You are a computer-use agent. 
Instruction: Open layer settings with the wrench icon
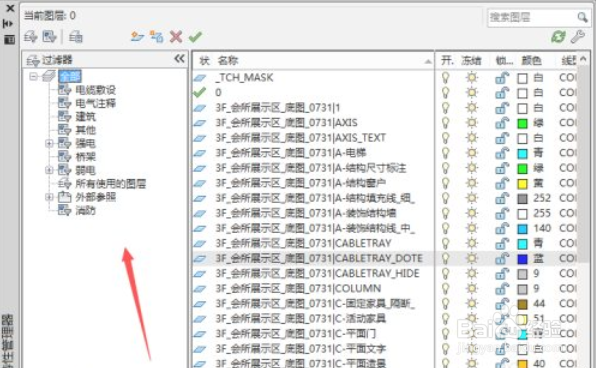(x=578, y=37)
